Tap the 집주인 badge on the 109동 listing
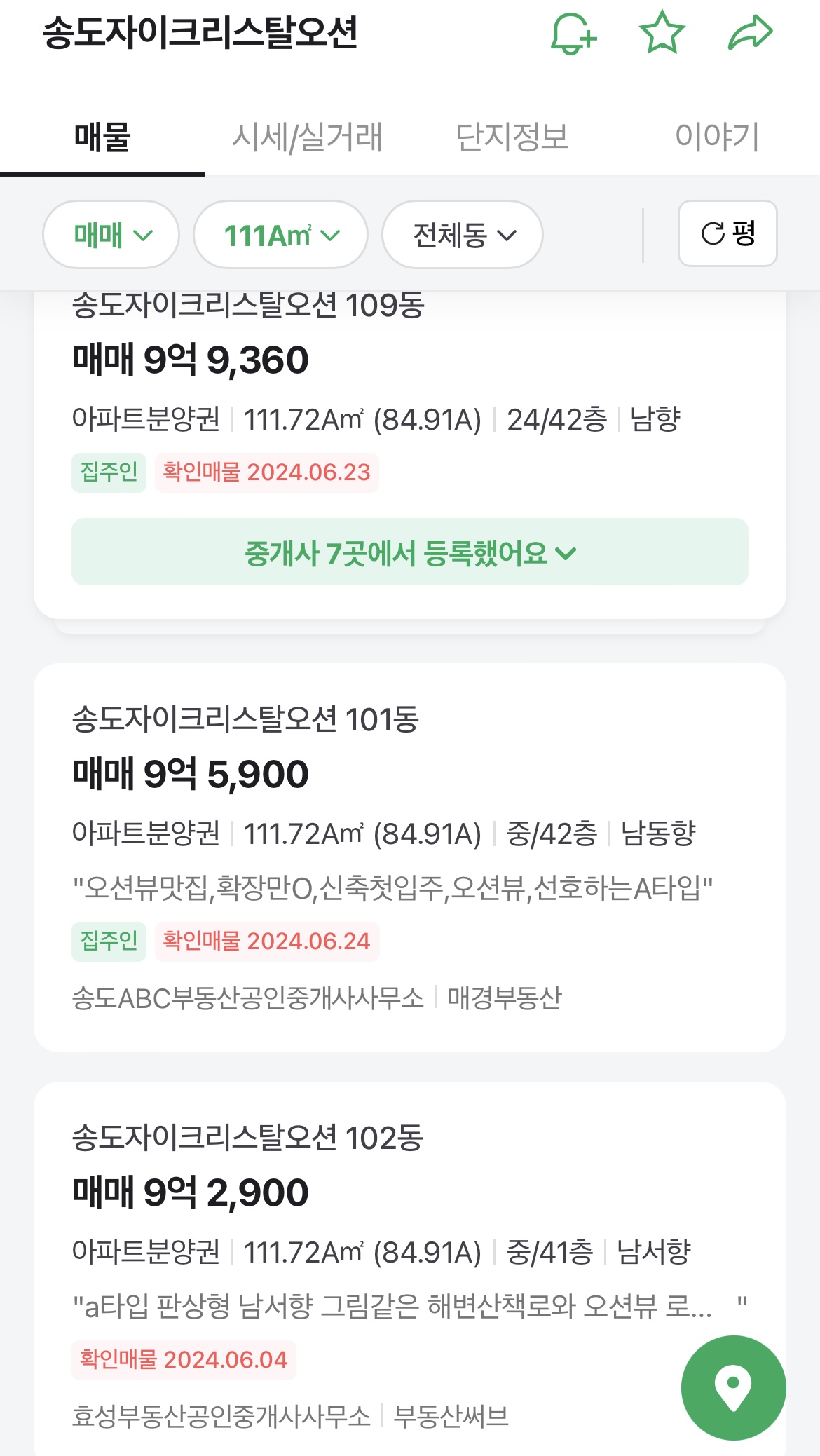The height and width of the screenshot is (1456, 820). tap(109, 472)
